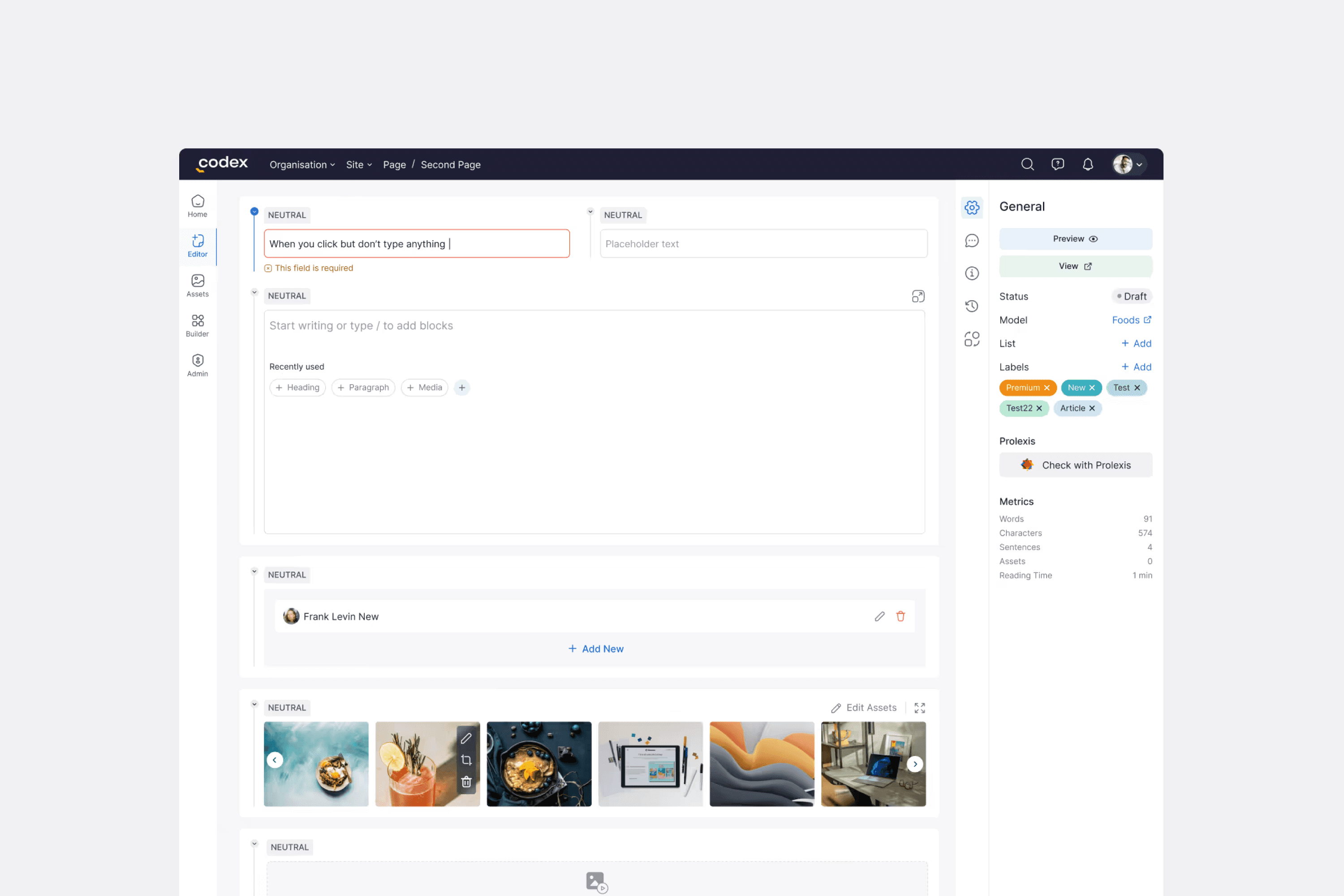The height and width of the screenshot is (896, 1344).
Task: Click the info panel icon
Action: (x=971, y=274)
